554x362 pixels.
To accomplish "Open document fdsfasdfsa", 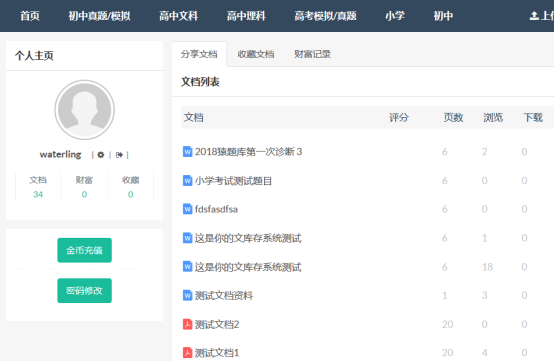I will [x=216, y=209].
